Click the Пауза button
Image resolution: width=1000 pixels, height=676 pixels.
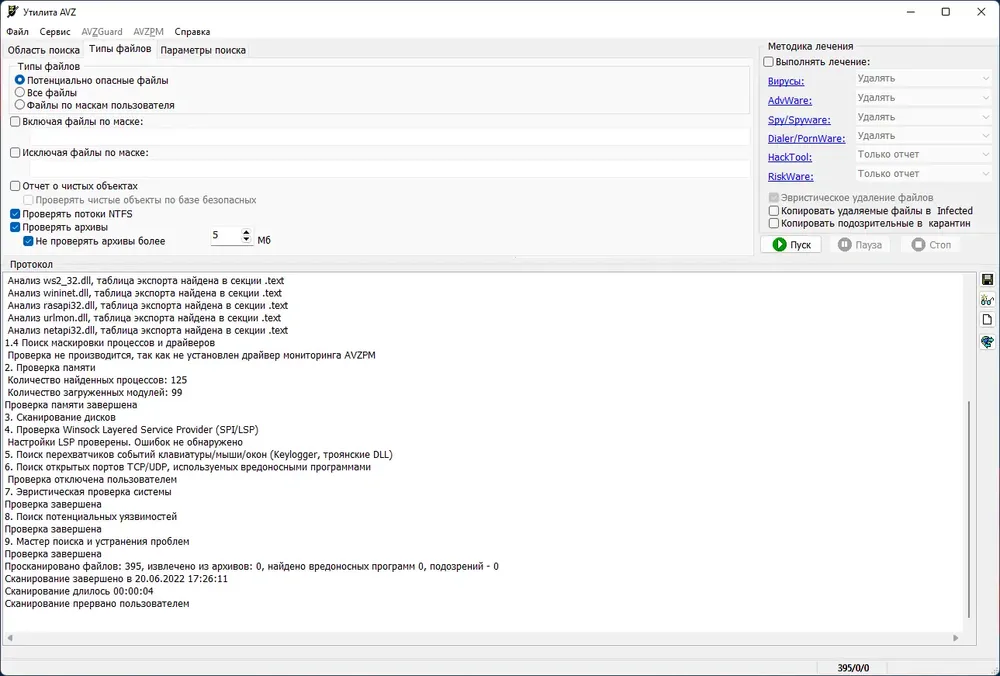coord(860,245)
